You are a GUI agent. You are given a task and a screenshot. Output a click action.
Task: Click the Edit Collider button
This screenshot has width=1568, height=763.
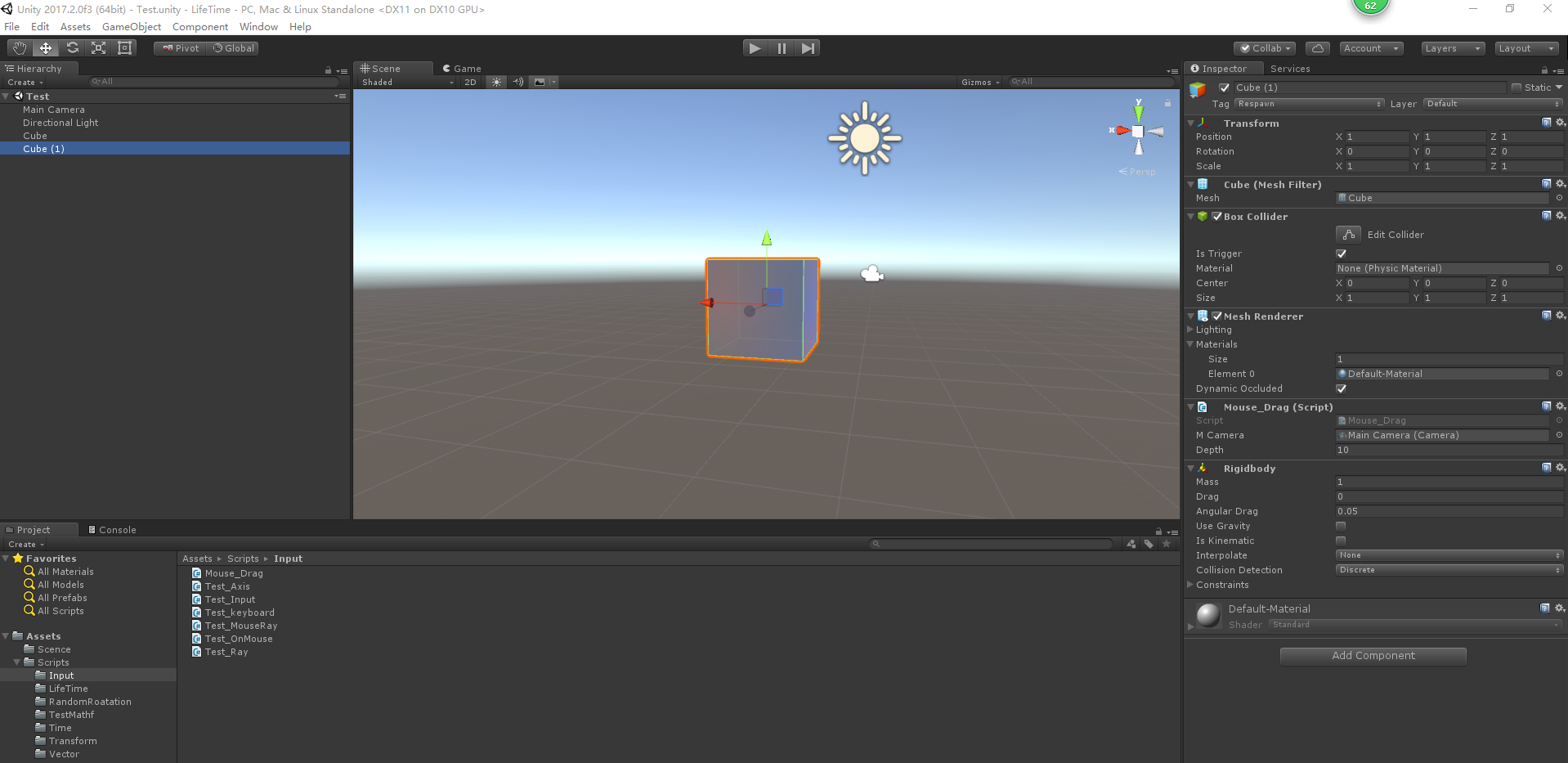click(1347, 234)
